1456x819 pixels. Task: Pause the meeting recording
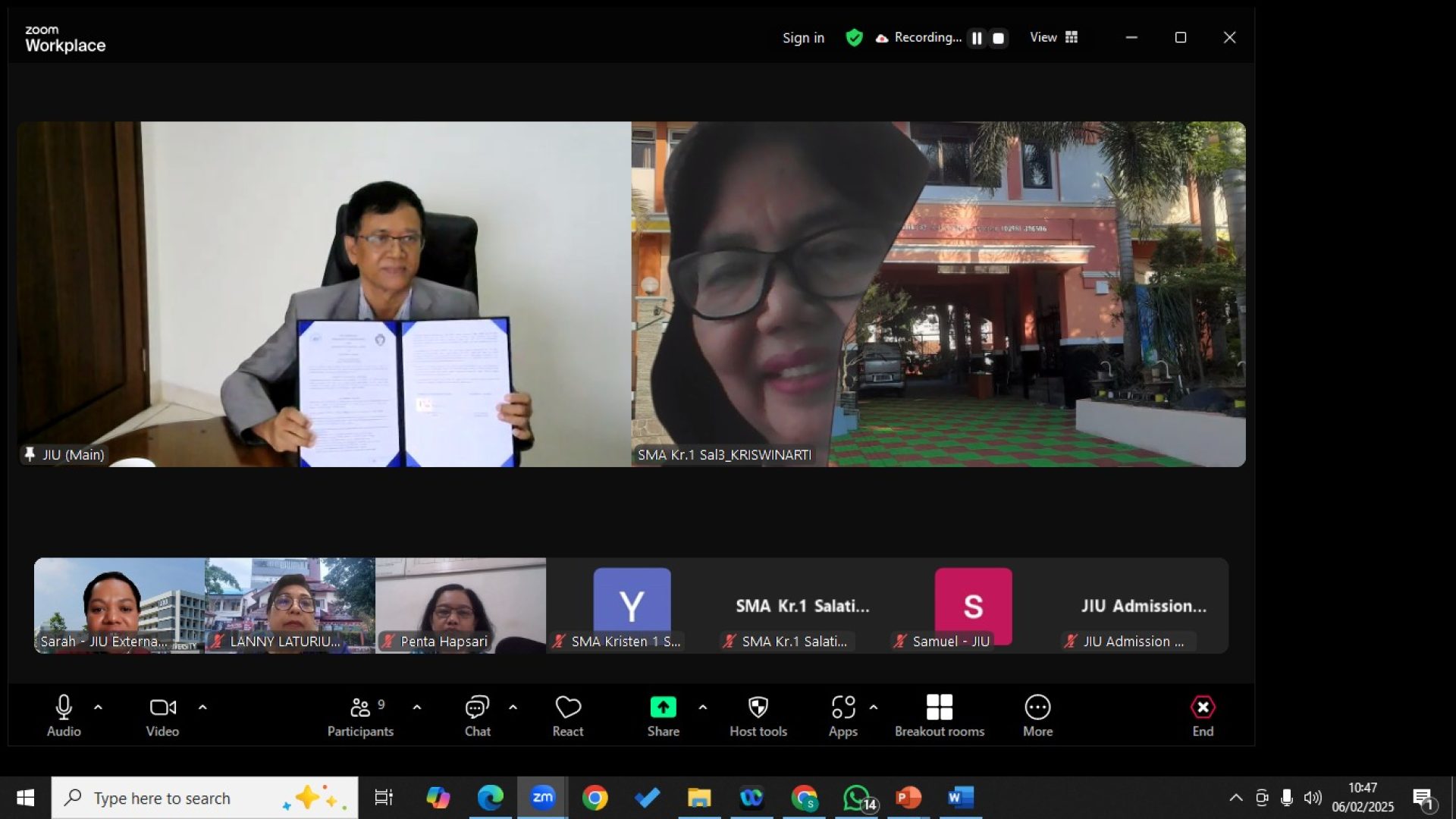pos(977,38)
